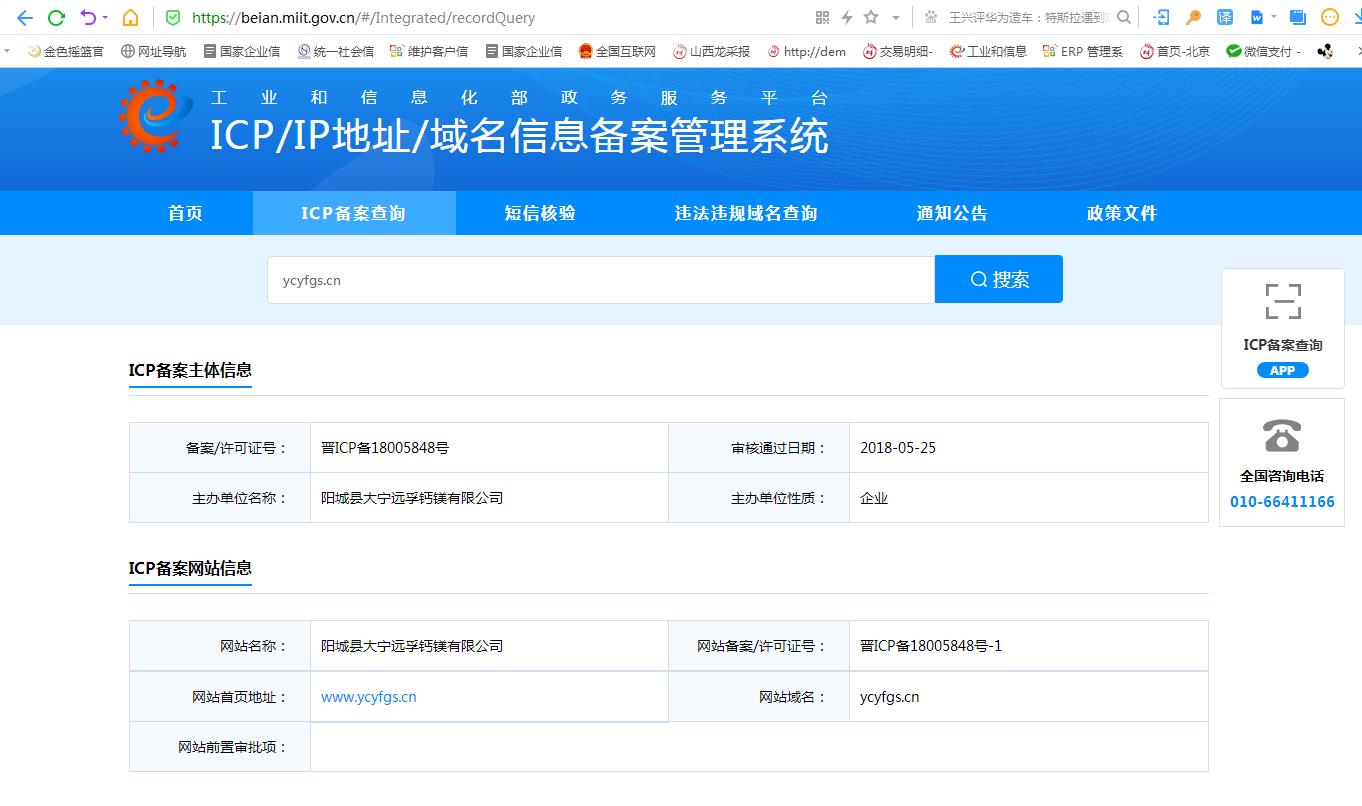Open the password key extension icon
Screen dimensions: 1362x806
tap(1193, 17)
